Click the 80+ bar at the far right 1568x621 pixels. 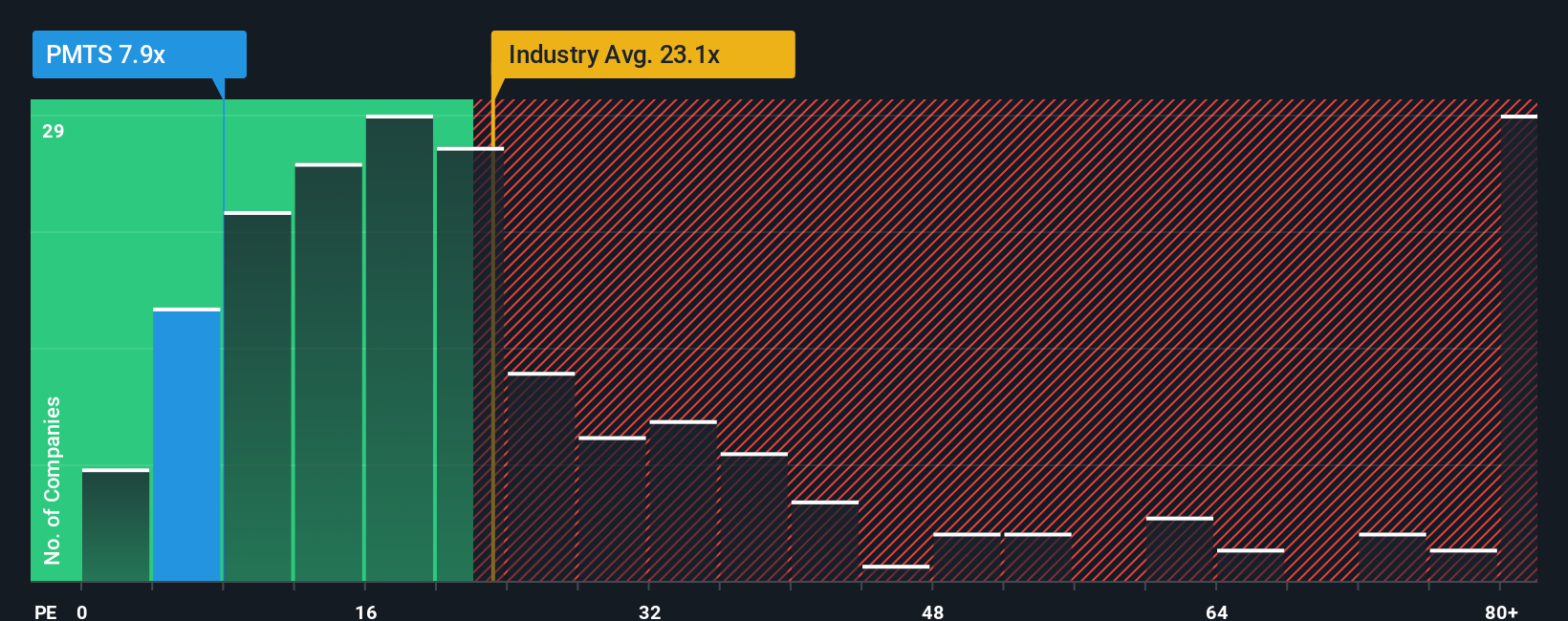[1519, 348]
